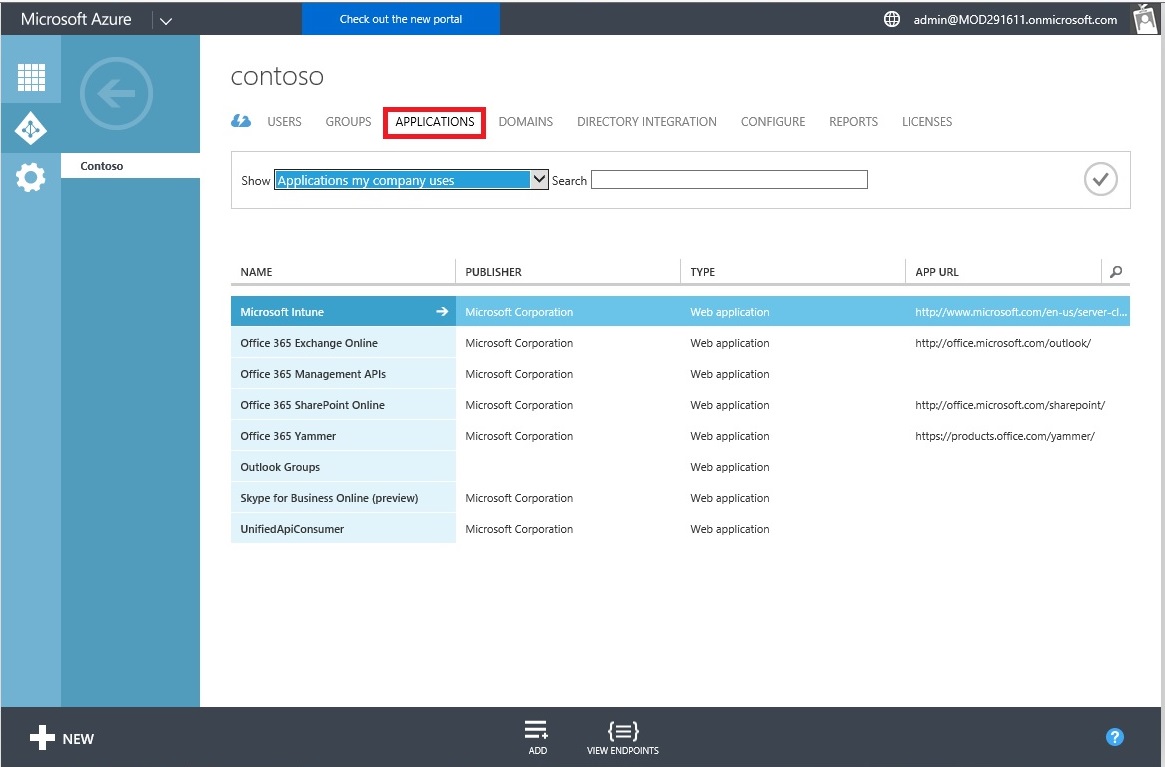Click the globe language icon

point(892,19)
